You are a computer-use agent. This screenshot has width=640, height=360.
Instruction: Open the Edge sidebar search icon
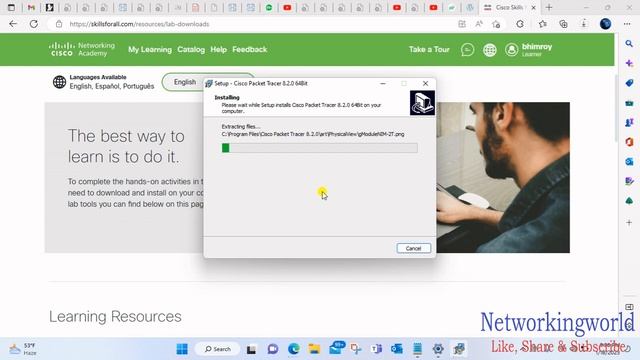[x=629, y=44]
